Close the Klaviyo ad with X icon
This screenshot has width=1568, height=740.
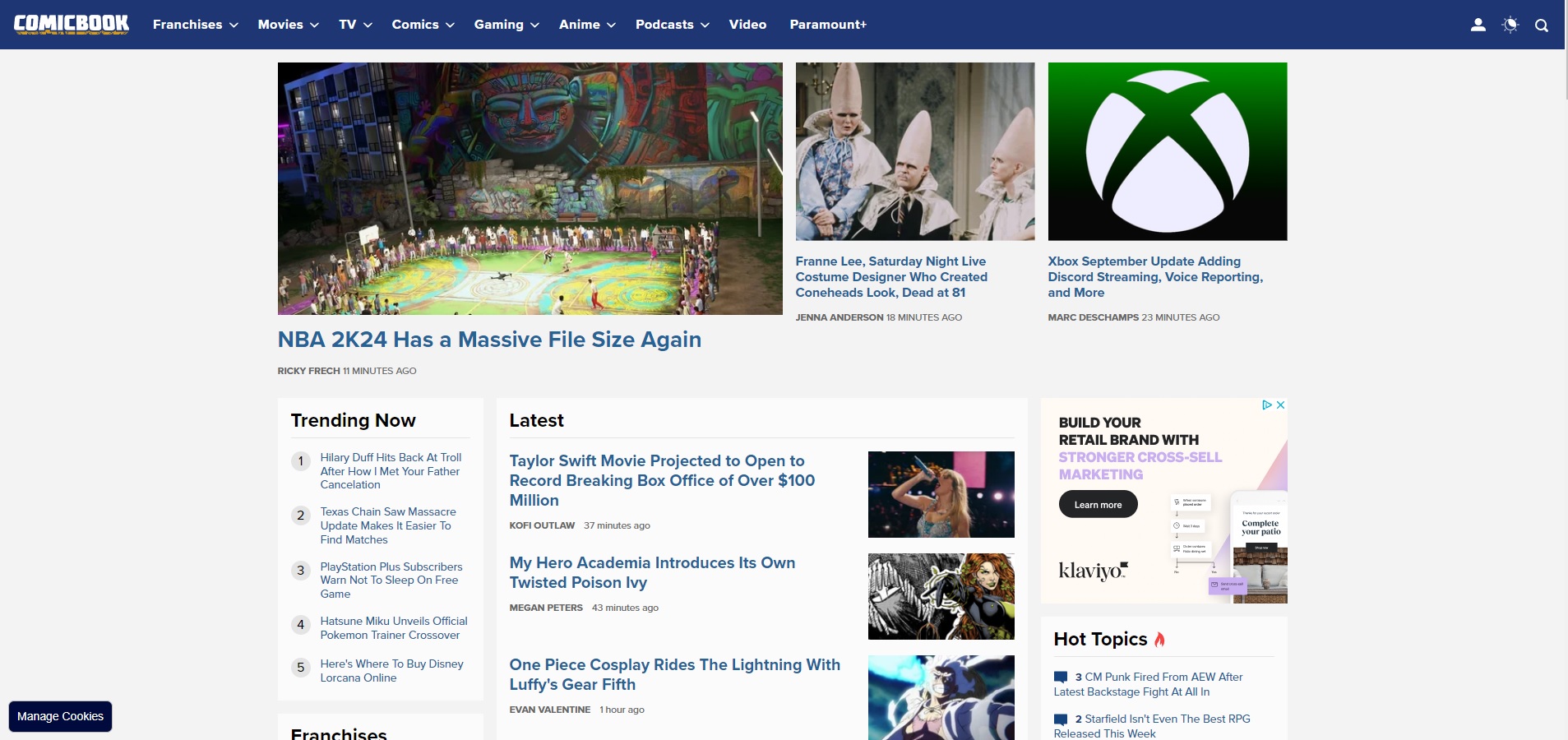tap(1280, 405)
